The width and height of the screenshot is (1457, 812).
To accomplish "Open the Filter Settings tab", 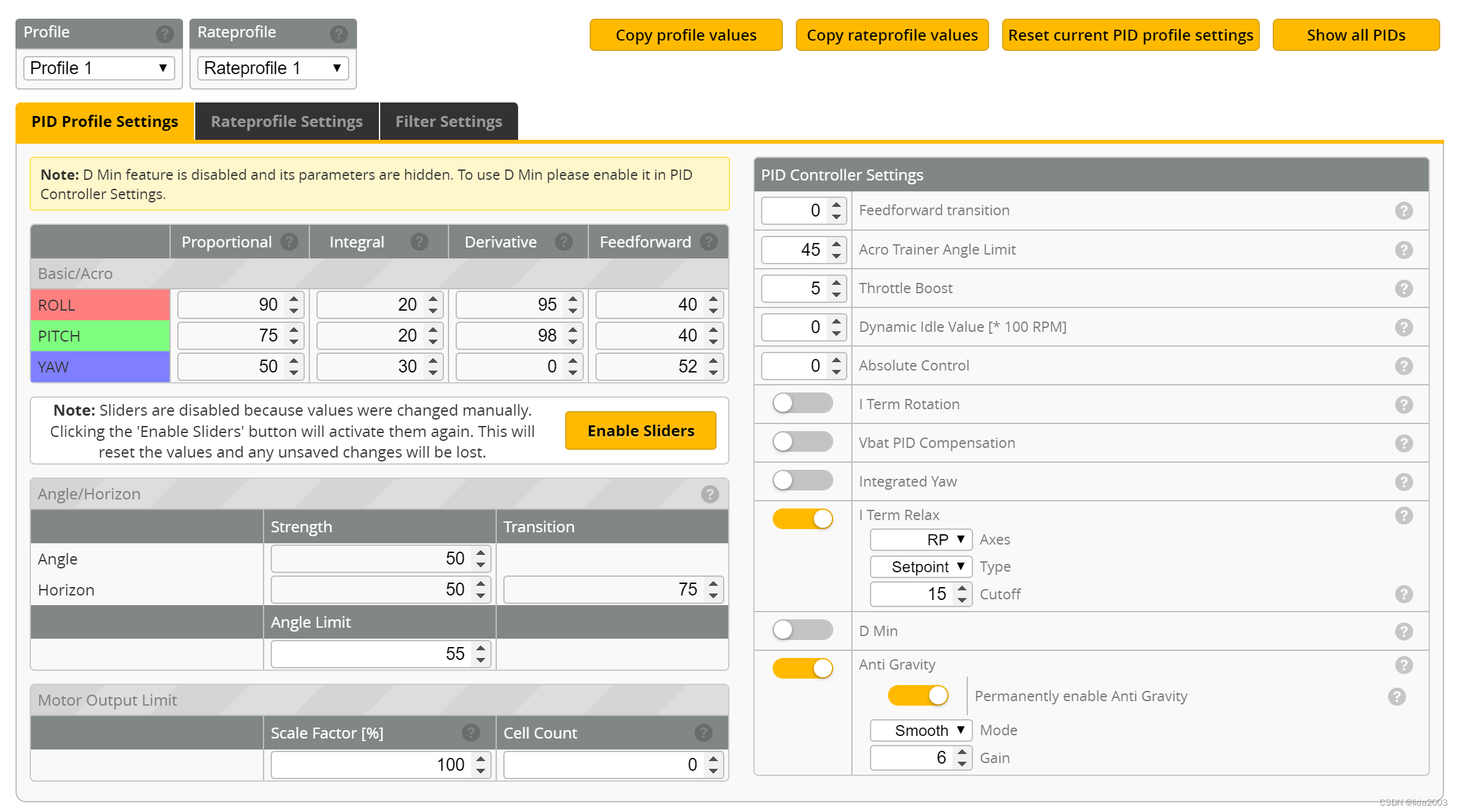I will 449,122.
